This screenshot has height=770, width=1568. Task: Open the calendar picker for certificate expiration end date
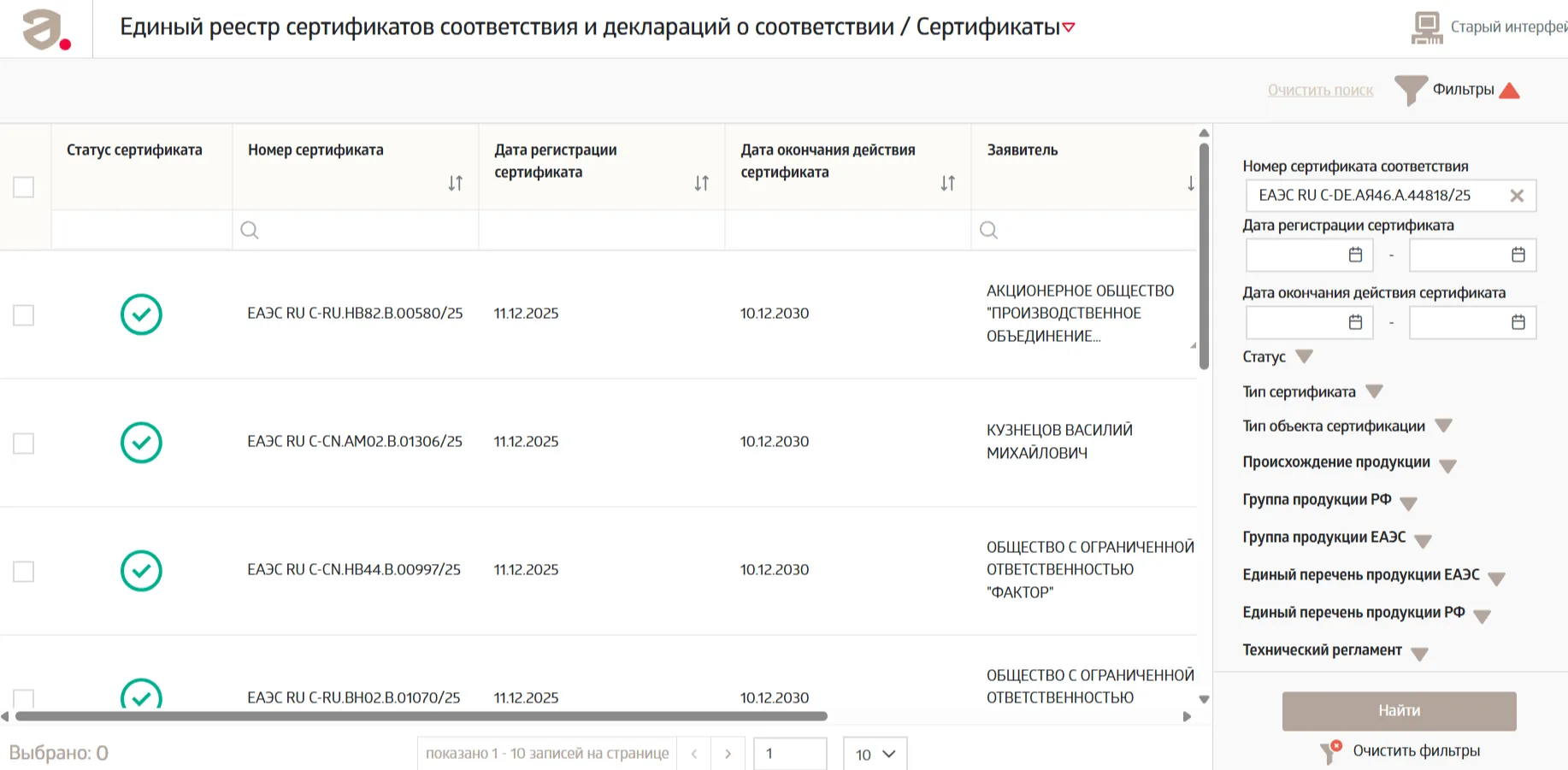pos(1518,322)
